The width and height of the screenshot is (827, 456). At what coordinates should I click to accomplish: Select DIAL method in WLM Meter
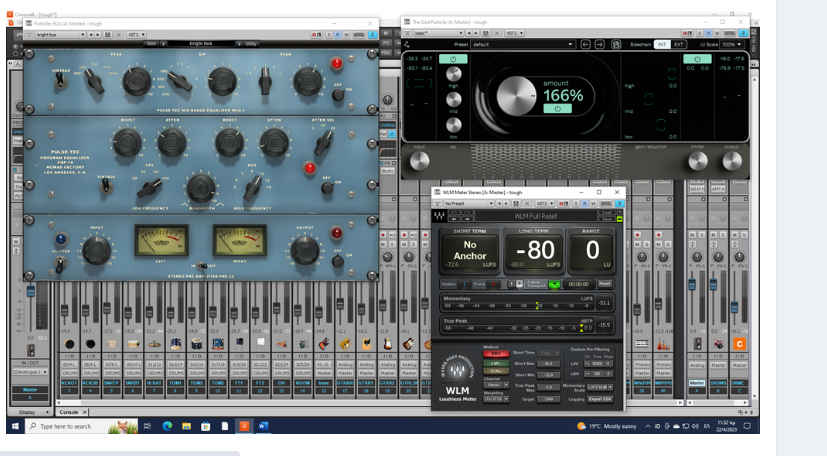(496, 371)
